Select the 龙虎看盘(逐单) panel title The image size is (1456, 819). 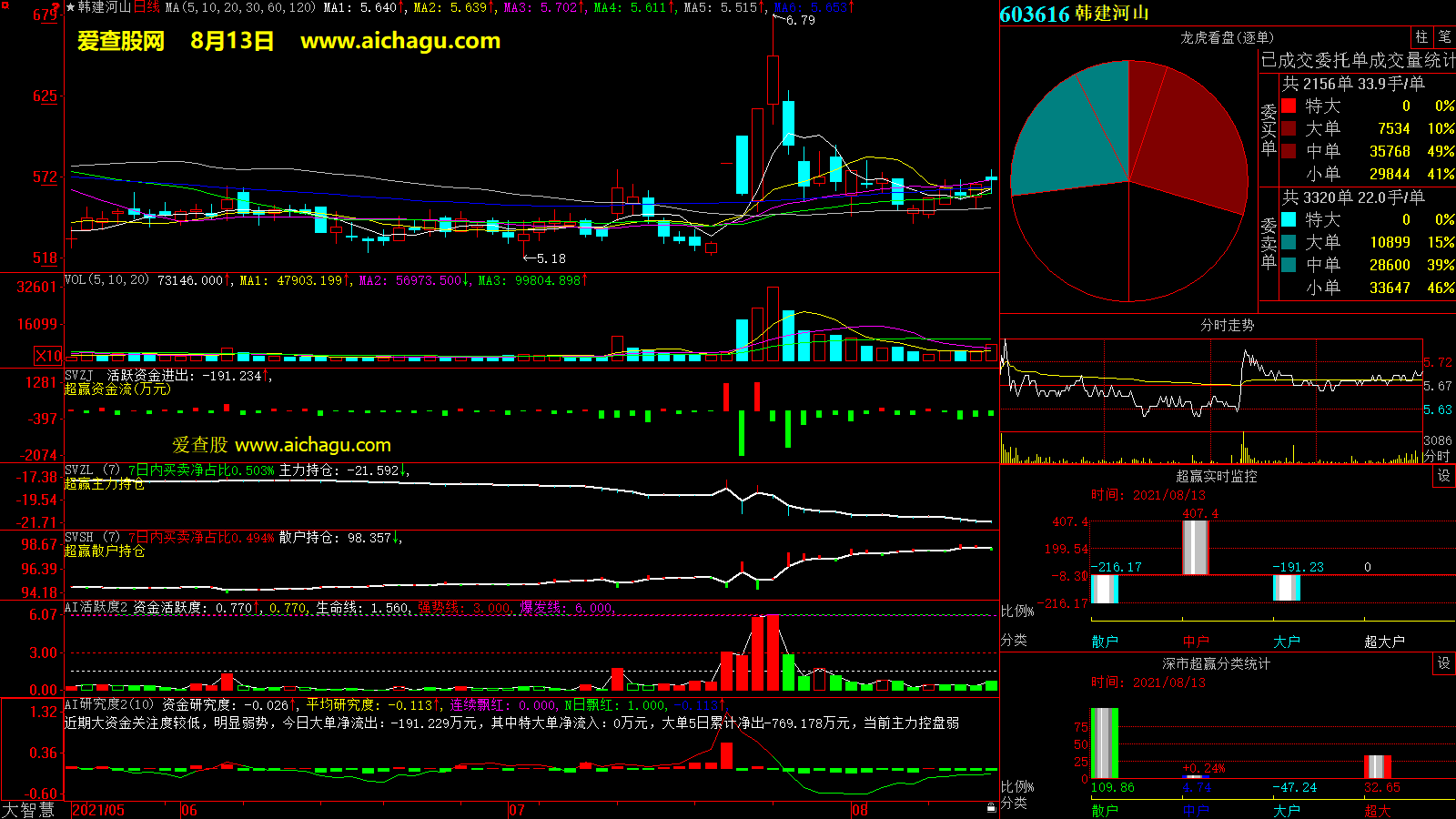click(1227, 37)
